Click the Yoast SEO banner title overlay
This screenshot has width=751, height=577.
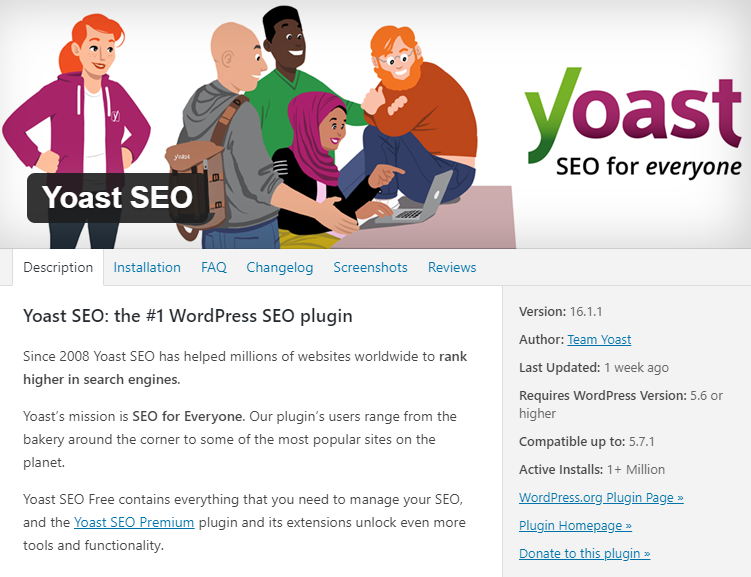pyautogui.click(x=118, y=197)
